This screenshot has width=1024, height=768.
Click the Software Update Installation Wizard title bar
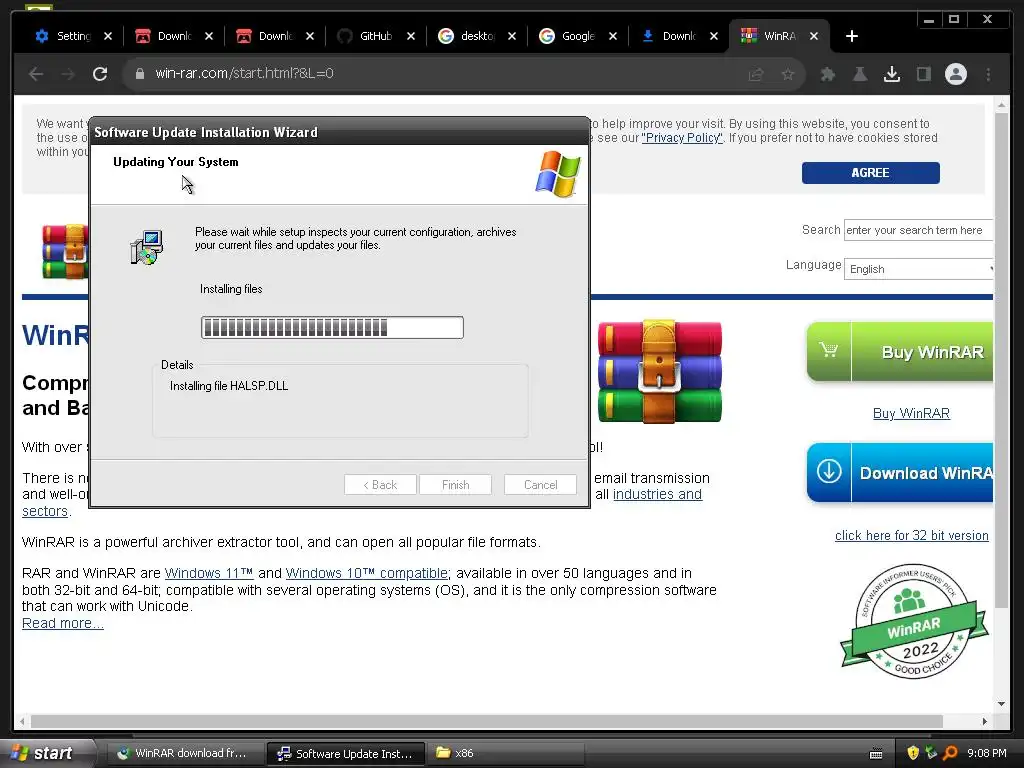pyautogui.click(x=340, y=132)
